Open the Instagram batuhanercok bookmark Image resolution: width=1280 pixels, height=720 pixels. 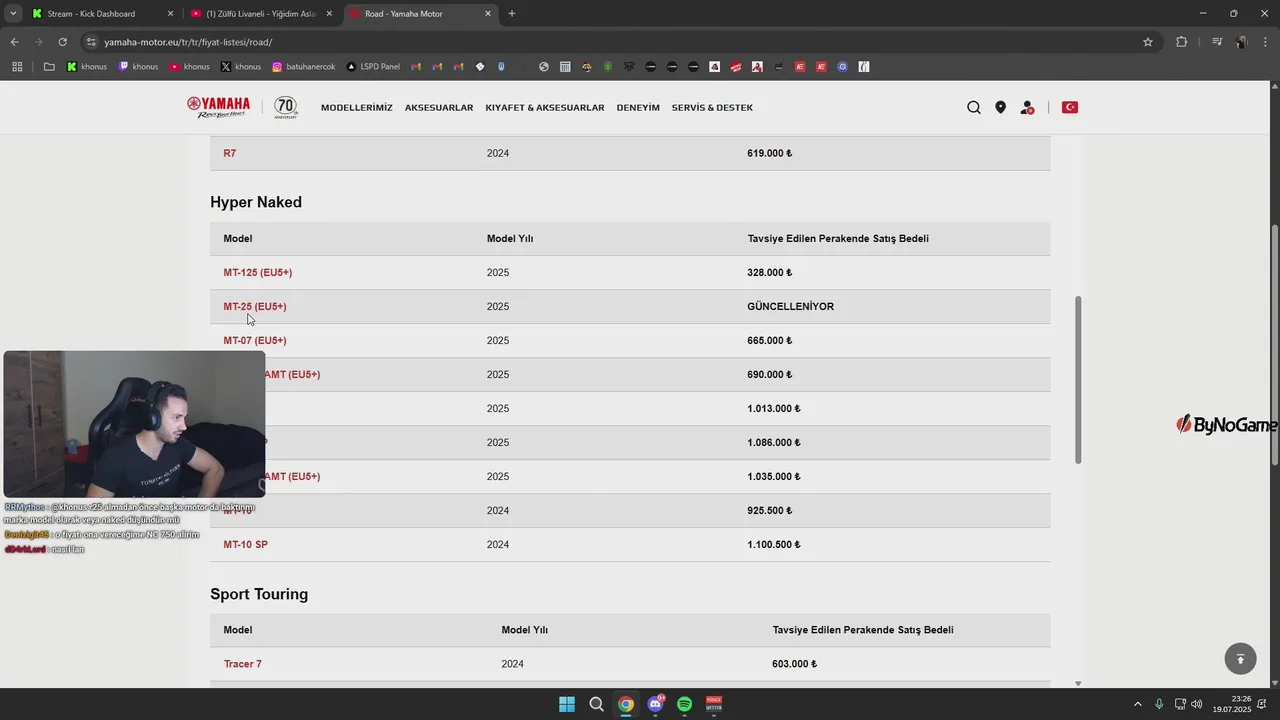click(x=304, y=67)
